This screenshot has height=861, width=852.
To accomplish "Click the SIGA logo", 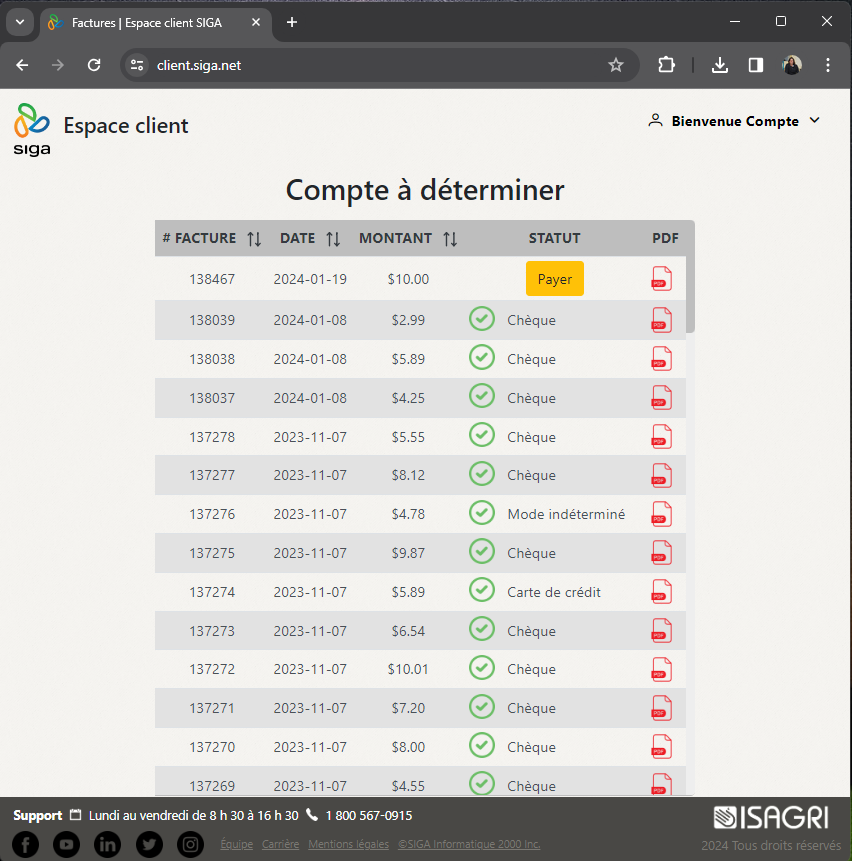I will [x=32, y=130].
